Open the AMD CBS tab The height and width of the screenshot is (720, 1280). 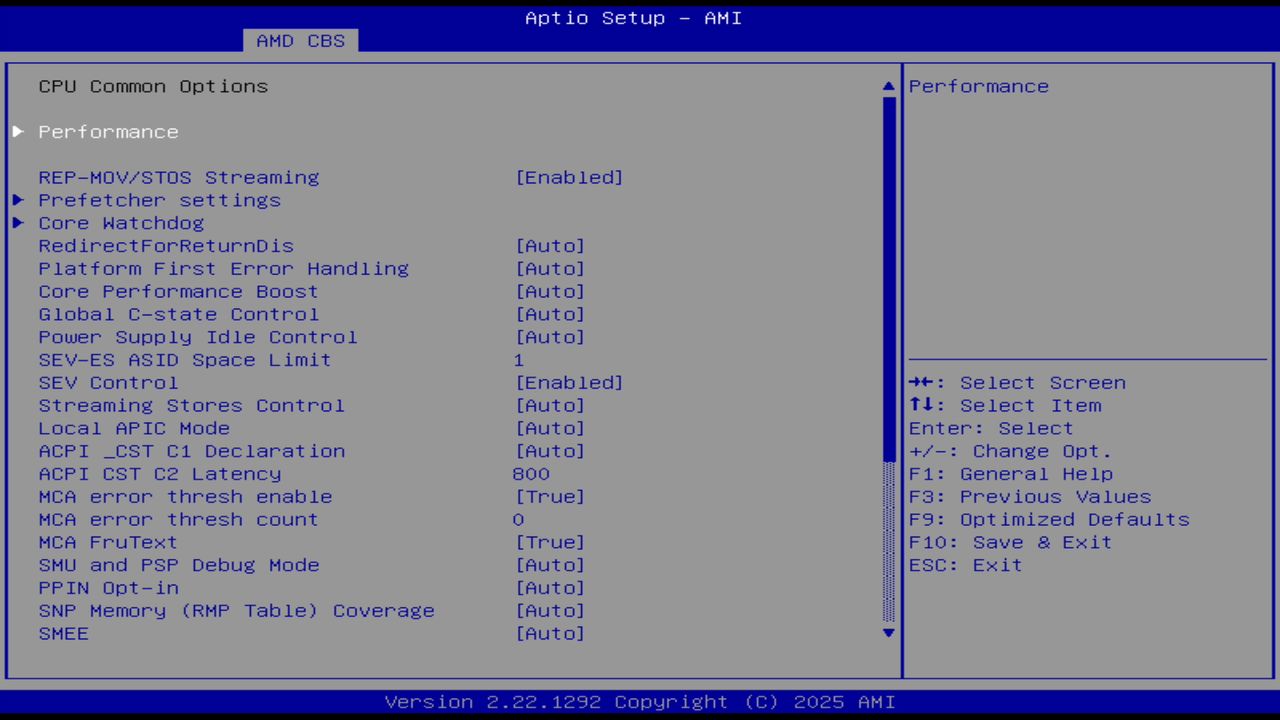coord(300,41)
